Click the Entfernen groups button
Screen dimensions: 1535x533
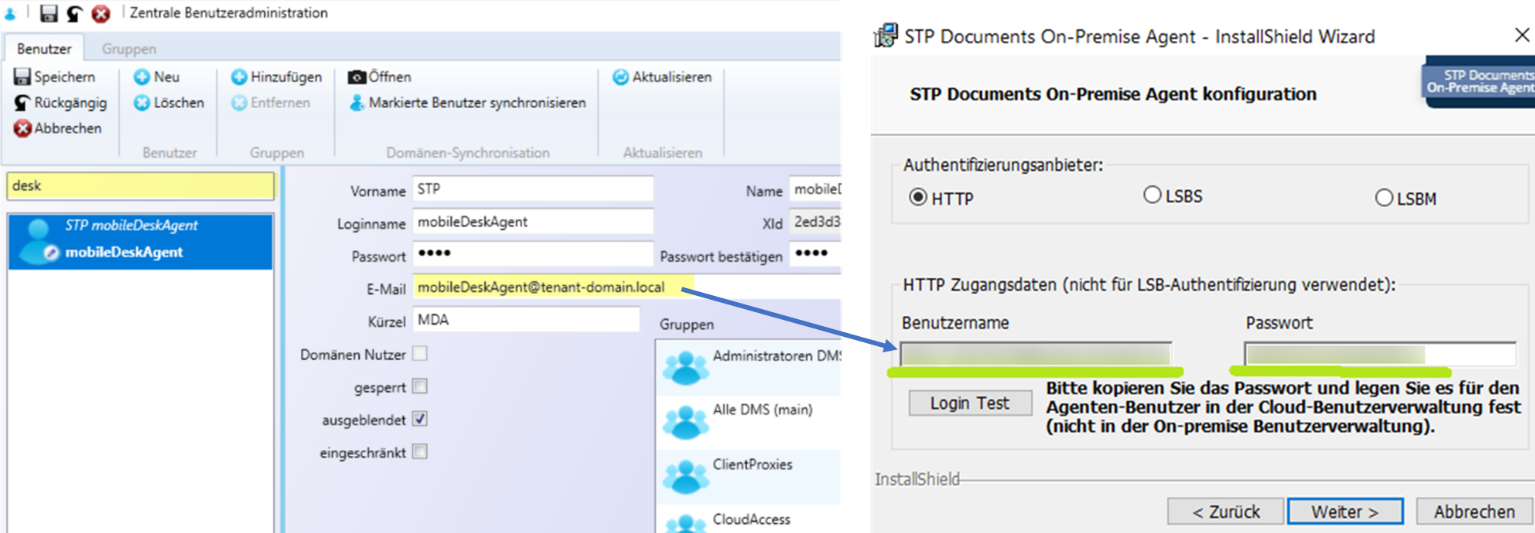click(x=271, y=103)
